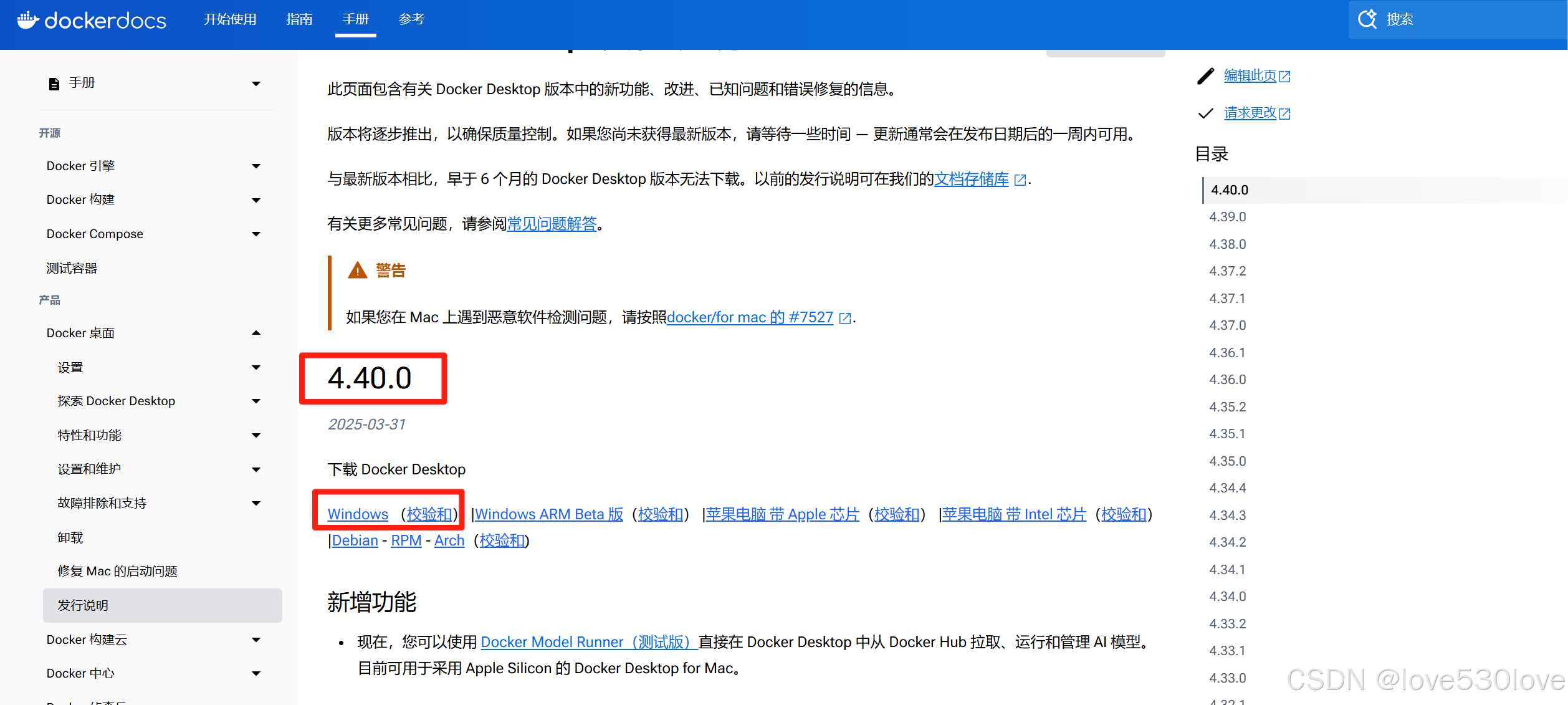Click the document icon next to 手册
Screen dimensions: 1568x705
(54, 84)
